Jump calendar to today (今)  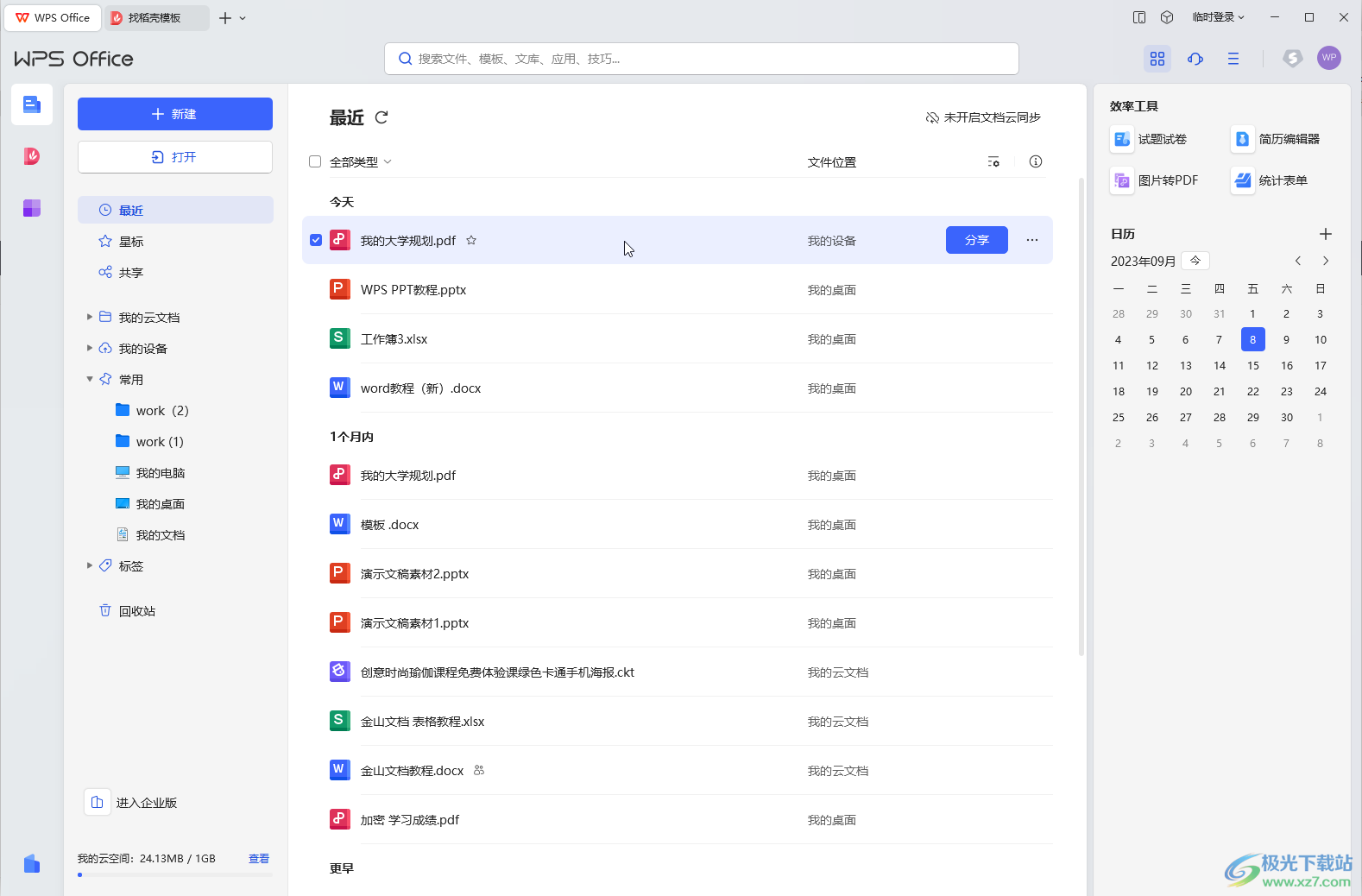(x=1195, y=260)
